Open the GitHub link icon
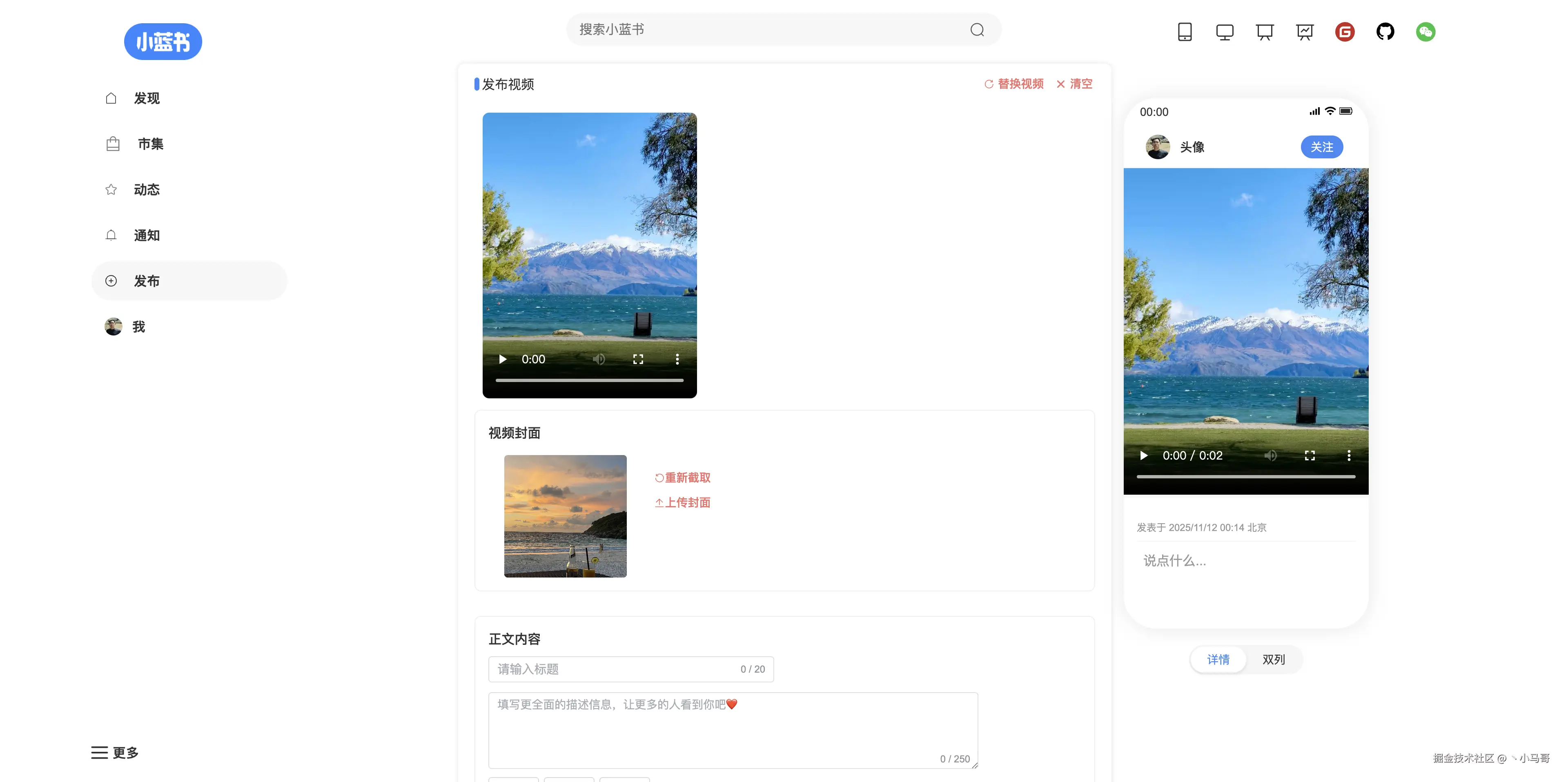Image resolution: width=1568 pixels, height=782 pixels. tap(1385, 32)
